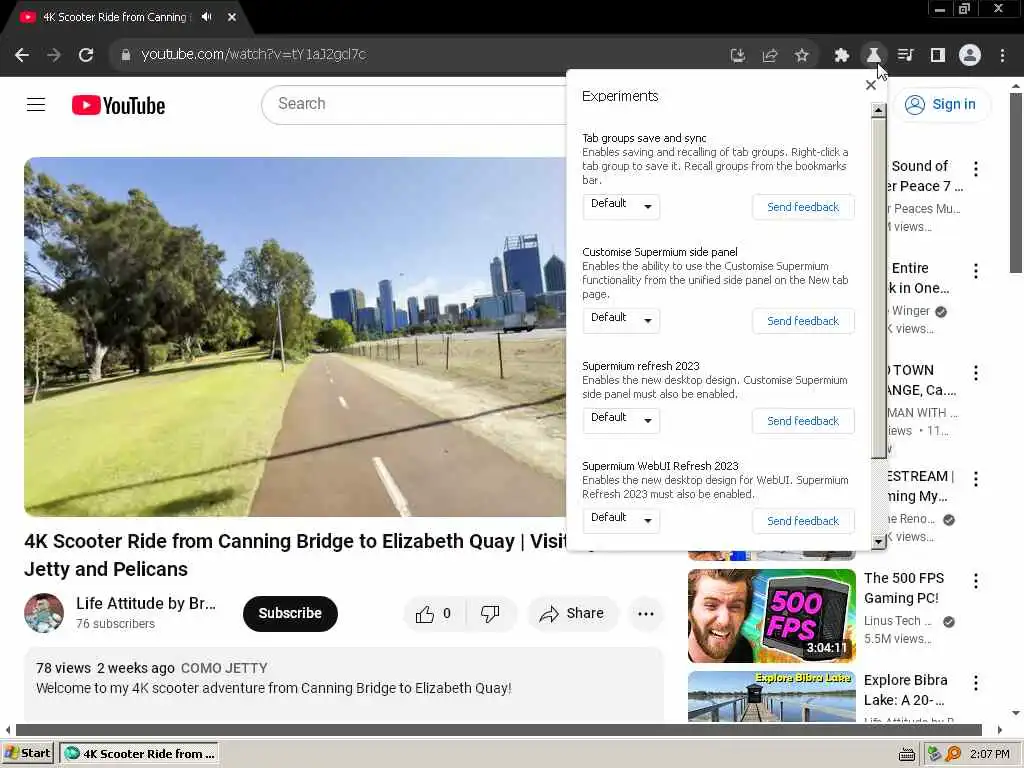Open Life Attitude by Br... channel name
Image resolution: width=1024 pixels, height=768 pixels.
click(x=146, y=603)
